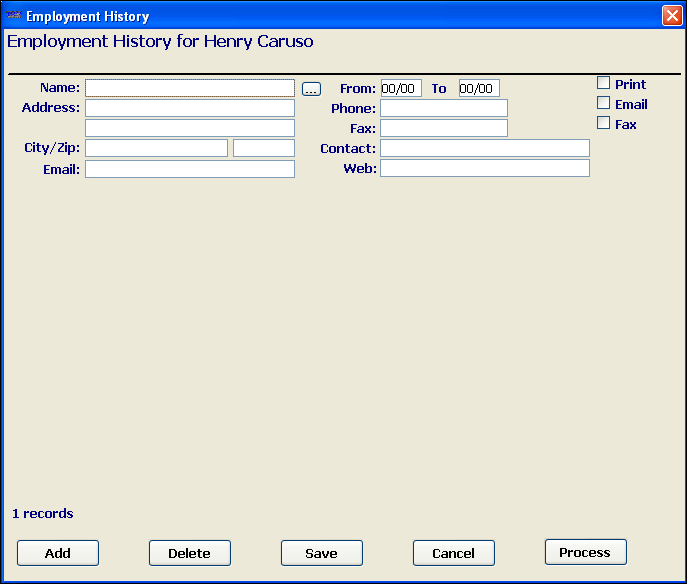
Task: Save the employment record
Action: 321,553
